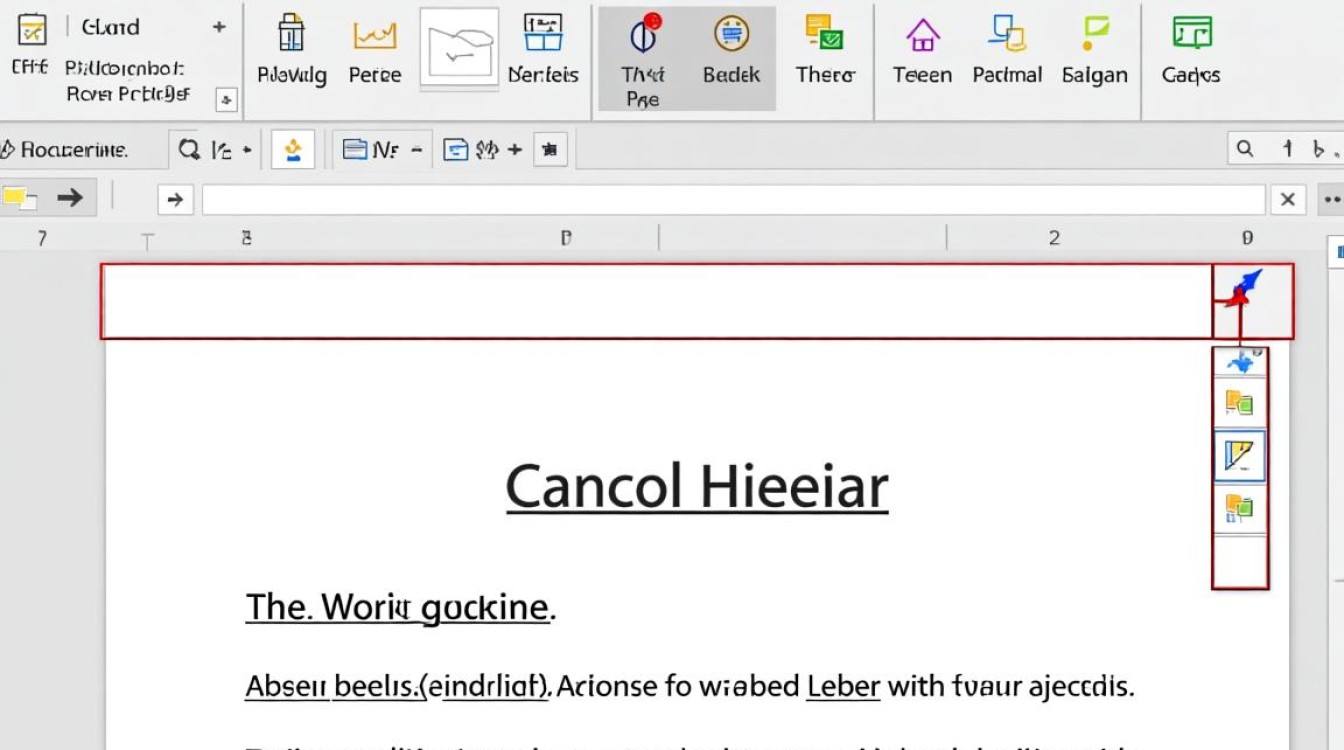This screenshot has width=1344, height=750.
Task: Click the small dialog launcher below Rover Pctlrg
Action: click(x=227, y=99)
